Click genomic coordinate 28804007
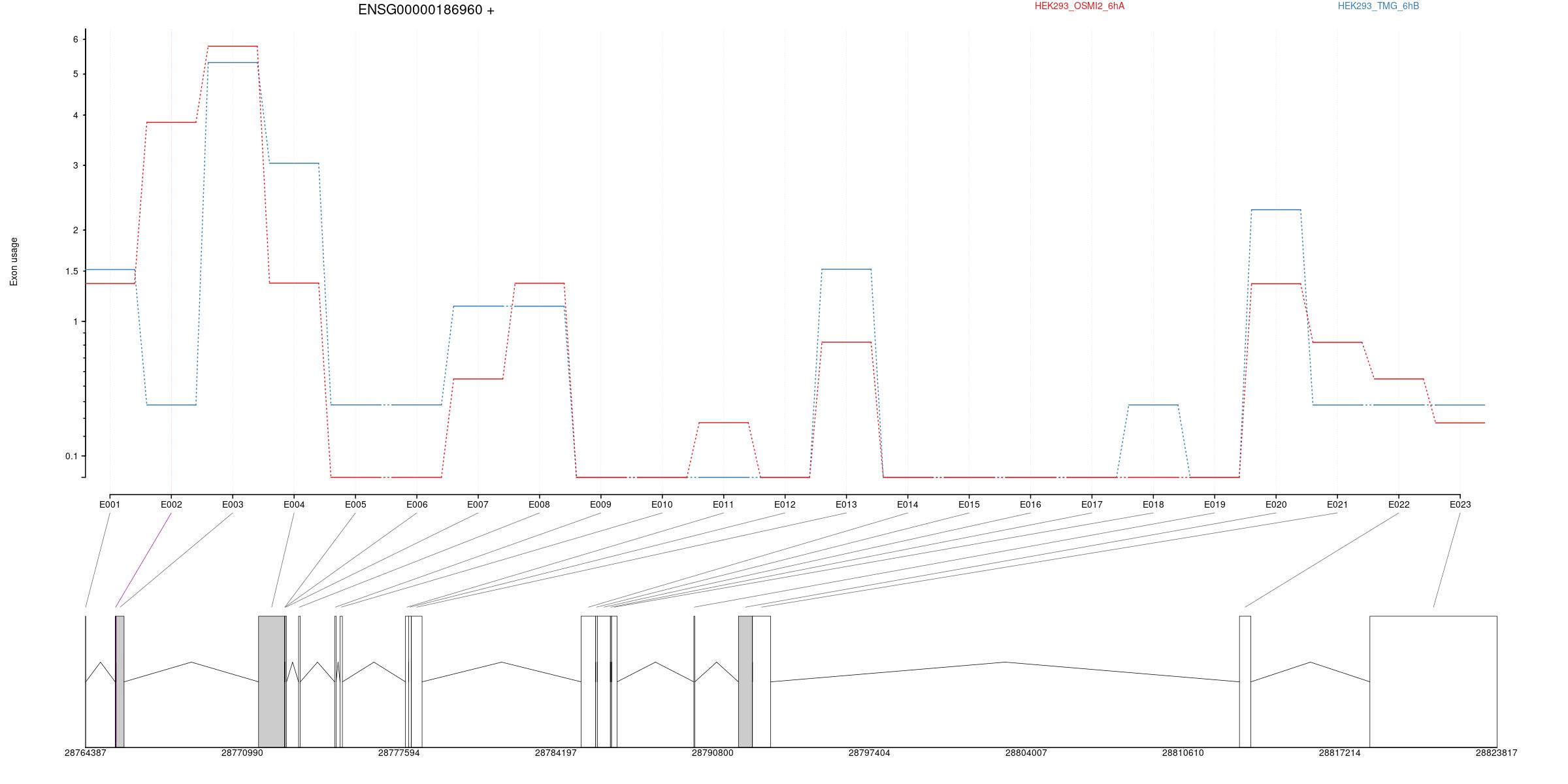The image size is (1568, 784). pyautogui.click(x=1026, y=753)
